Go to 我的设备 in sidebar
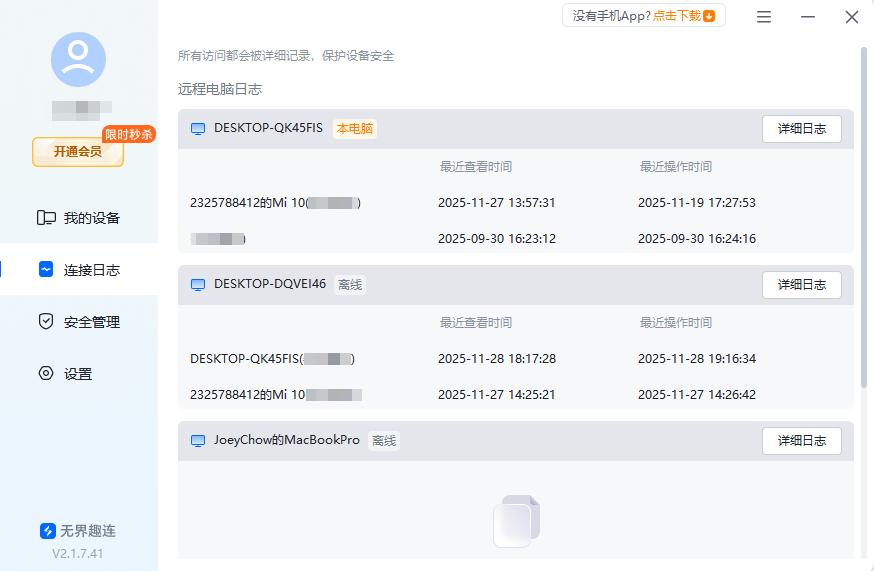874x571 pixels. point(79,218)
